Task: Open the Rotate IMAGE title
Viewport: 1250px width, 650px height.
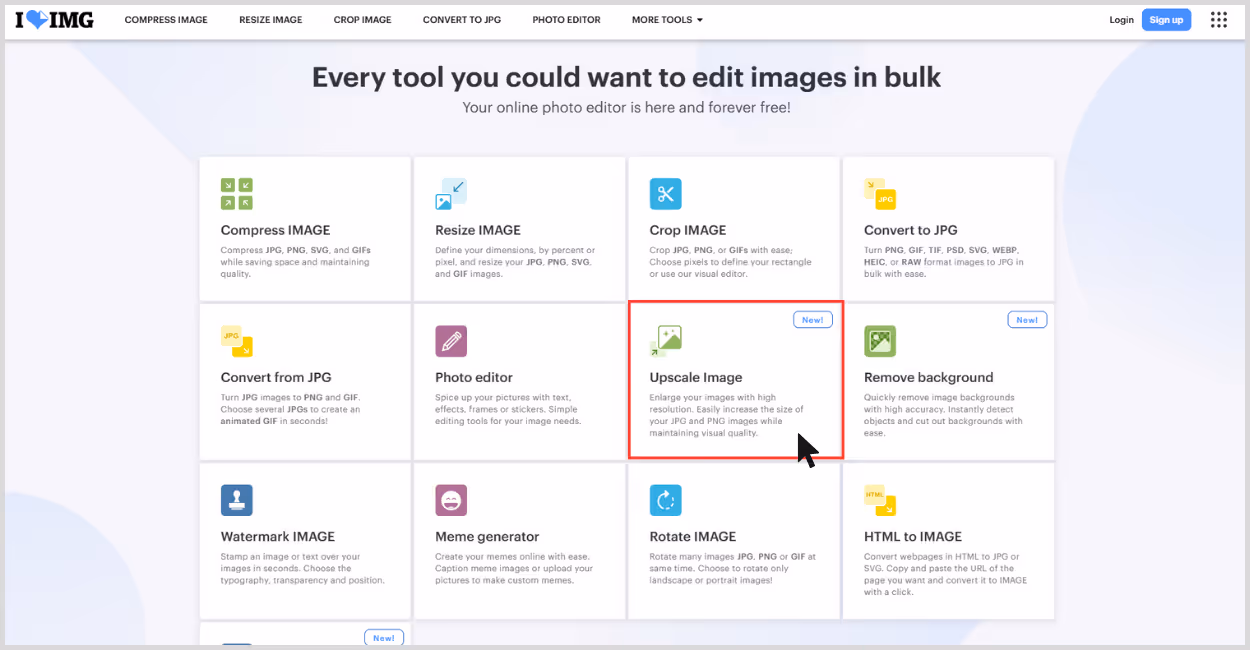Action: click(693, 536)
